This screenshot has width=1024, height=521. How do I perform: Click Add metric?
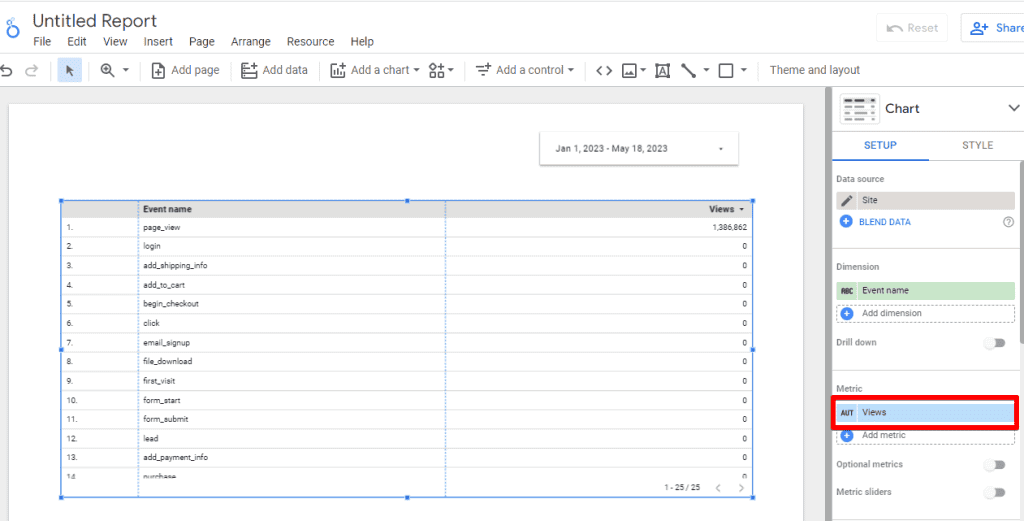point(925,435)
